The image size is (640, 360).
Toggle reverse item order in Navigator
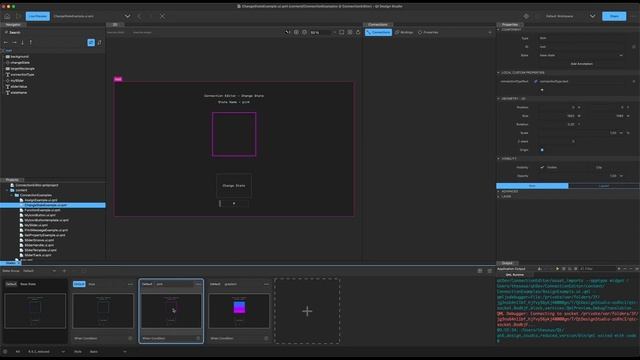click(99, 42)
